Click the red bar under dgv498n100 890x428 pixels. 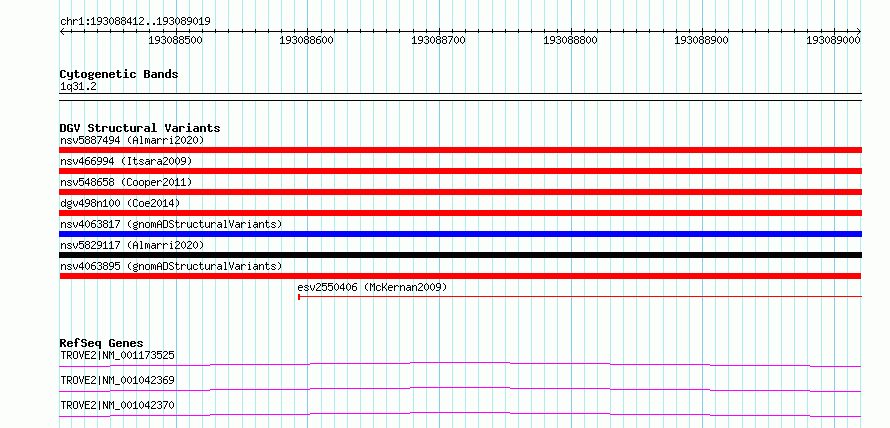pos(460,213)
